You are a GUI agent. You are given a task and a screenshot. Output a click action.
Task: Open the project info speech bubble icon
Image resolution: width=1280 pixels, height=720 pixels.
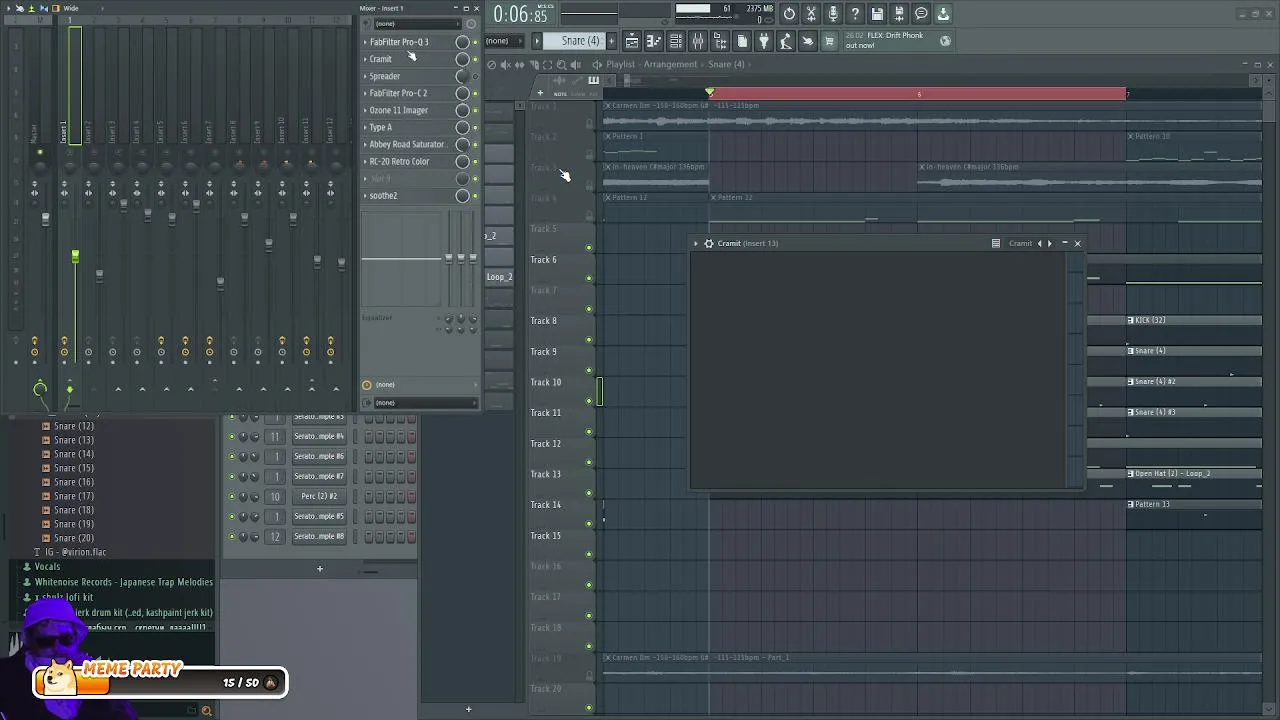point(921,14)
